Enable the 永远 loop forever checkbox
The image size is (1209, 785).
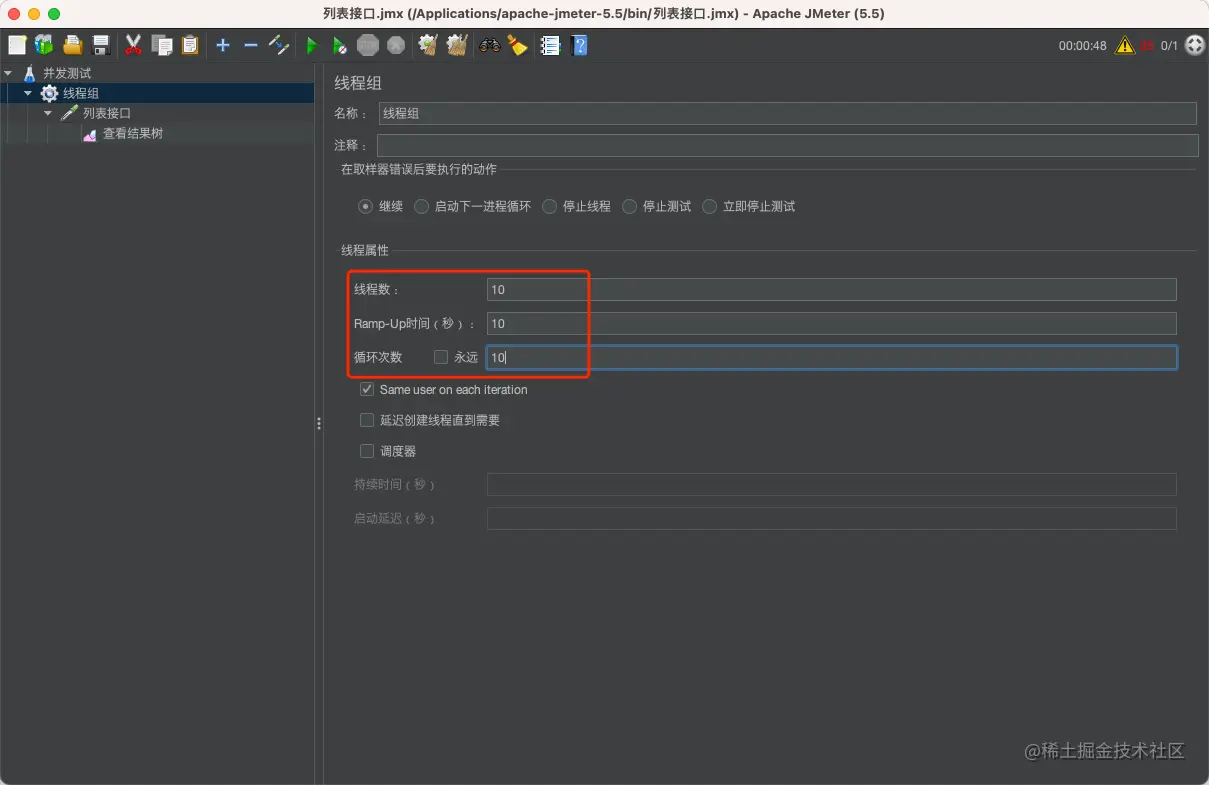441,357
